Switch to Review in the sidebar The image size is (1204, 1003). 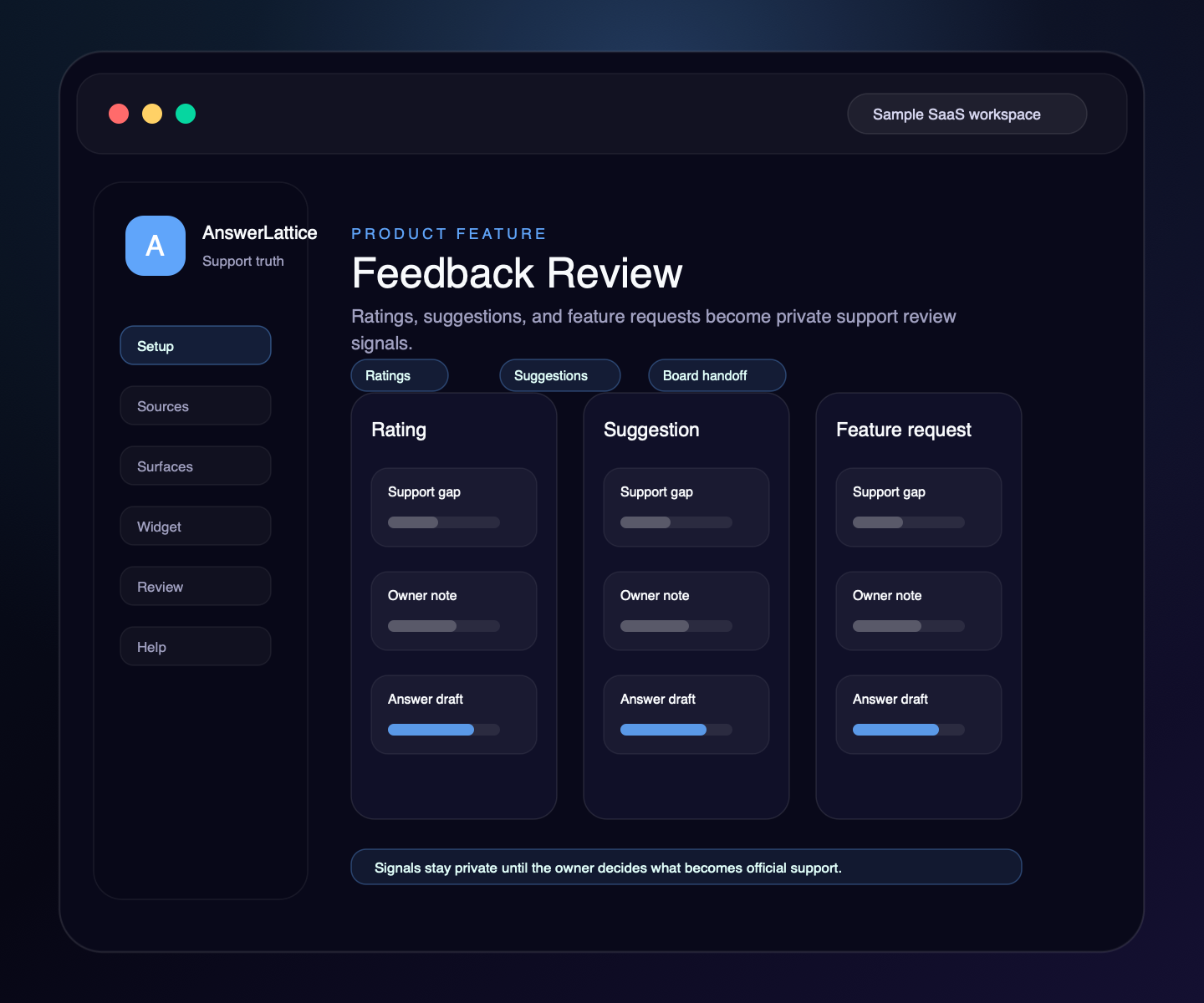pyautogui.click(x=196, y=586)
